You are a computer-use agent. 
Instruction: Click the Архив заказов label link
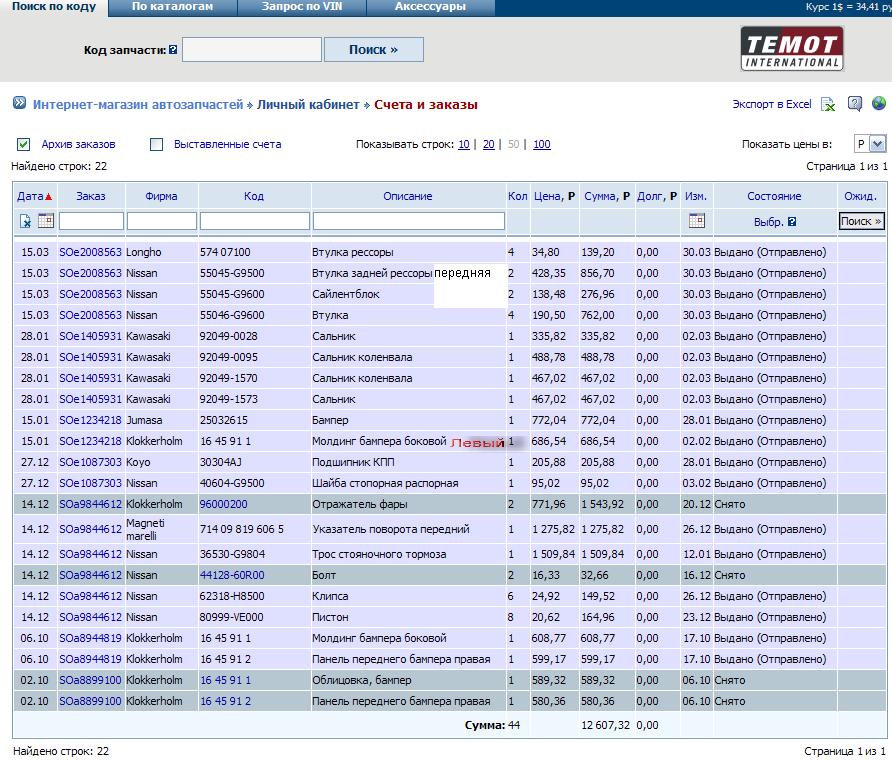tap(79, 145)
